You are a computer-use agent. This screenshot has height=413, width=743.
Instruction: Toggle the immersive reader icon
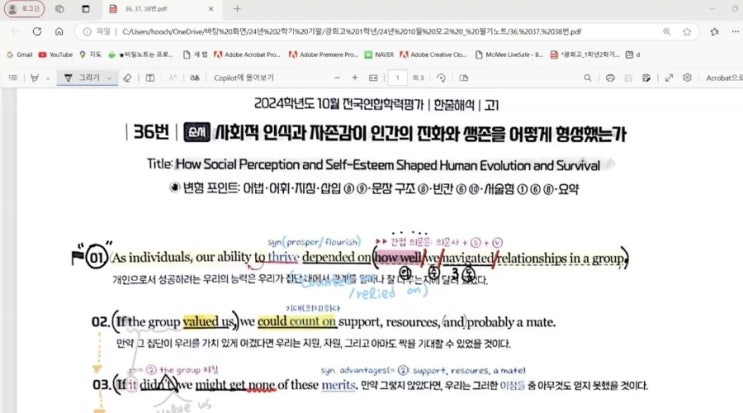click(x=150, y=78)
